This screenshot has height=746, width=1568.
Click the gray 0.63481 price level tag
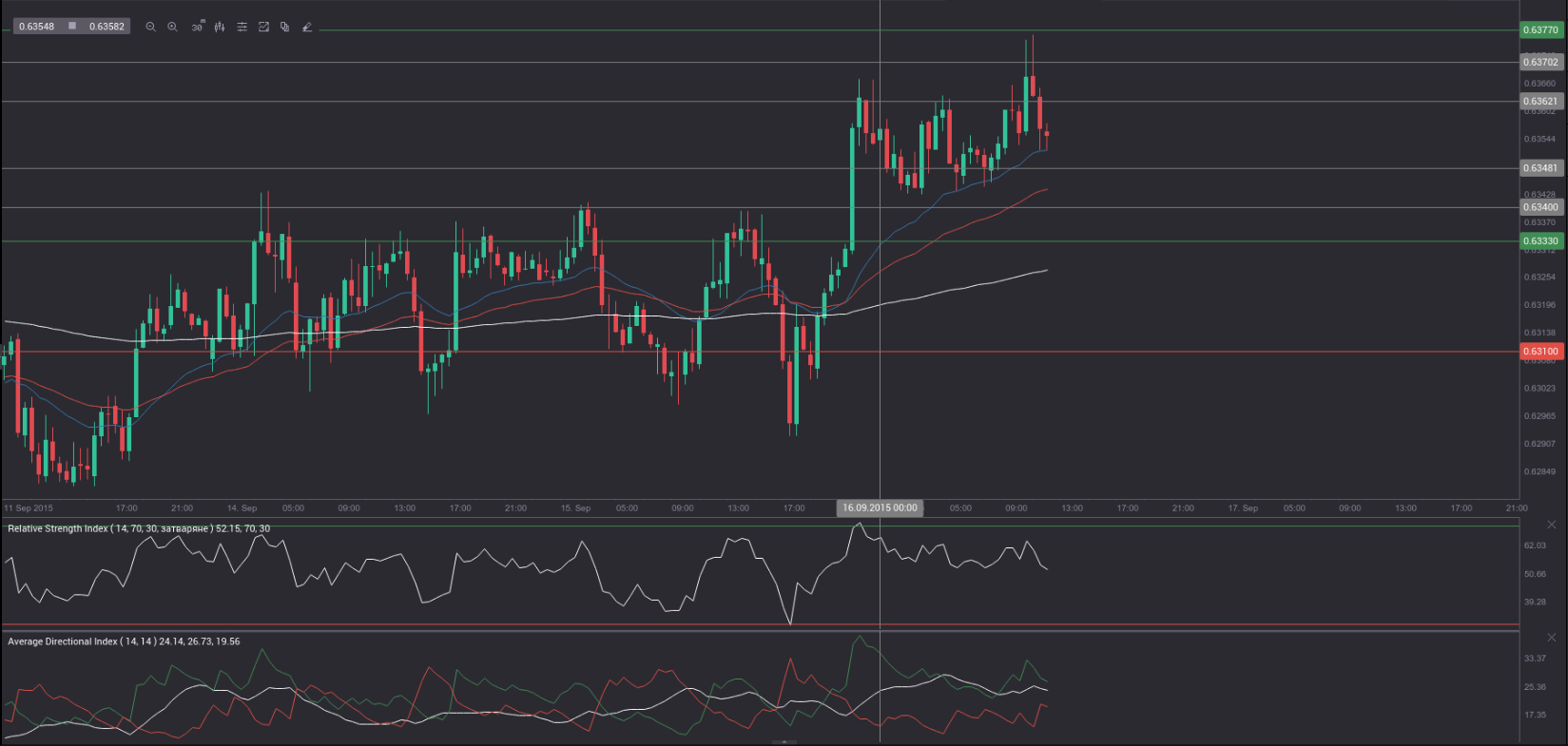(x=1540, y=168)
